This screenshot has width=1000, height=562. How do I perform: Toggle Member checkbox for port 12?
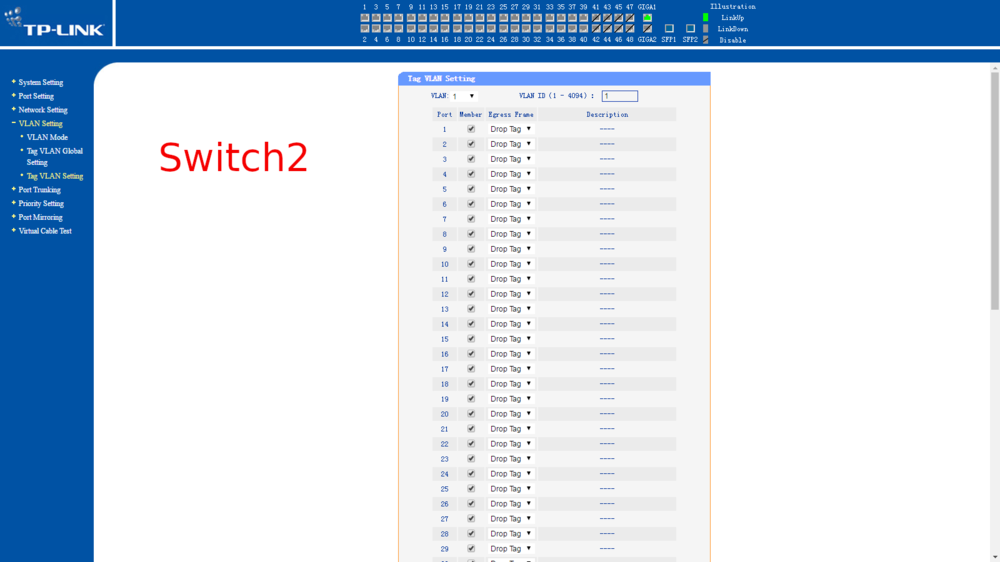(x=471, y=294)
